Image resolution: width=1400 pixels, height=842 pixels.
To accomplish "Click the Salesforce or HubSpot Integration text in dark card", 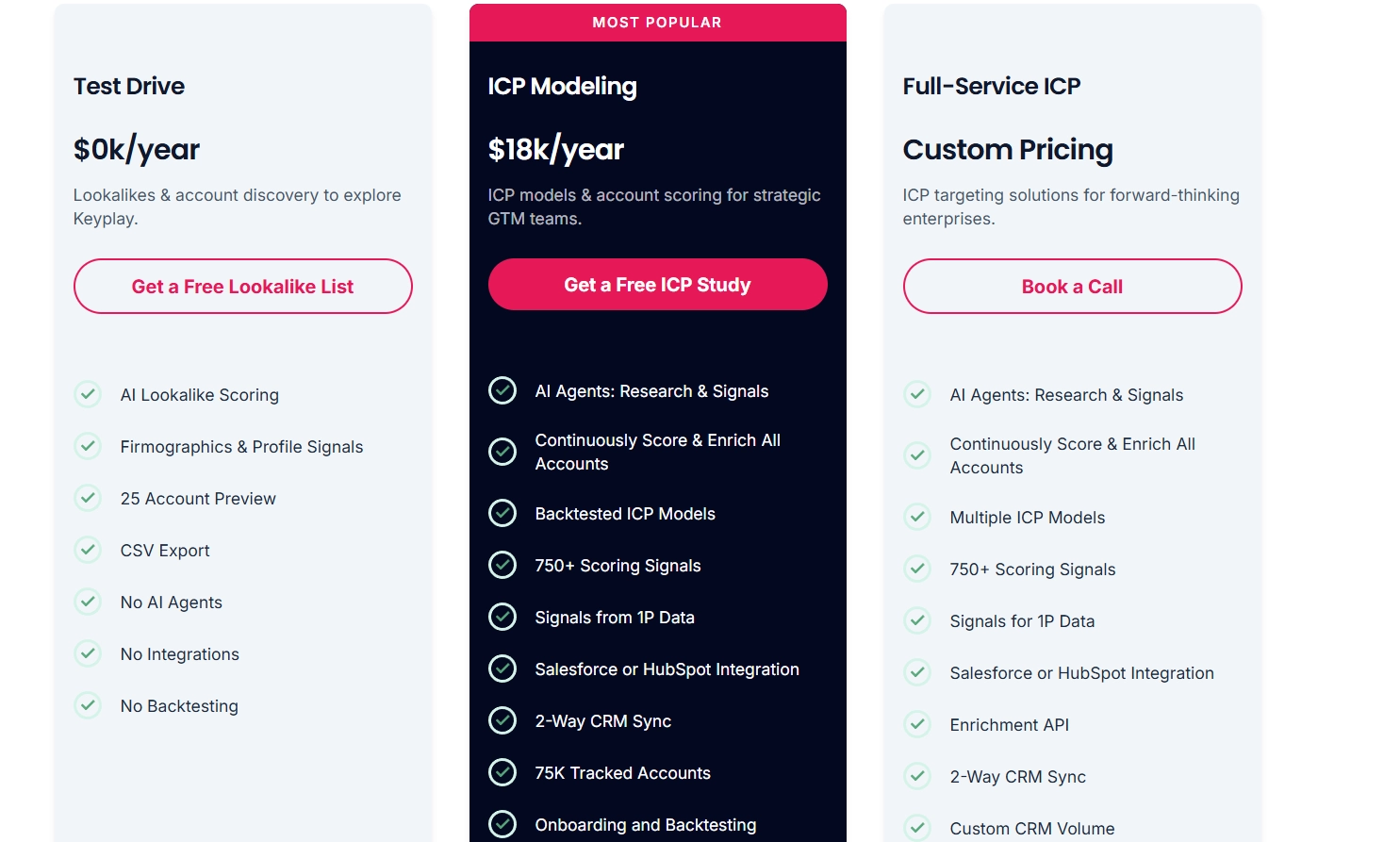I will tap(667, 669).
